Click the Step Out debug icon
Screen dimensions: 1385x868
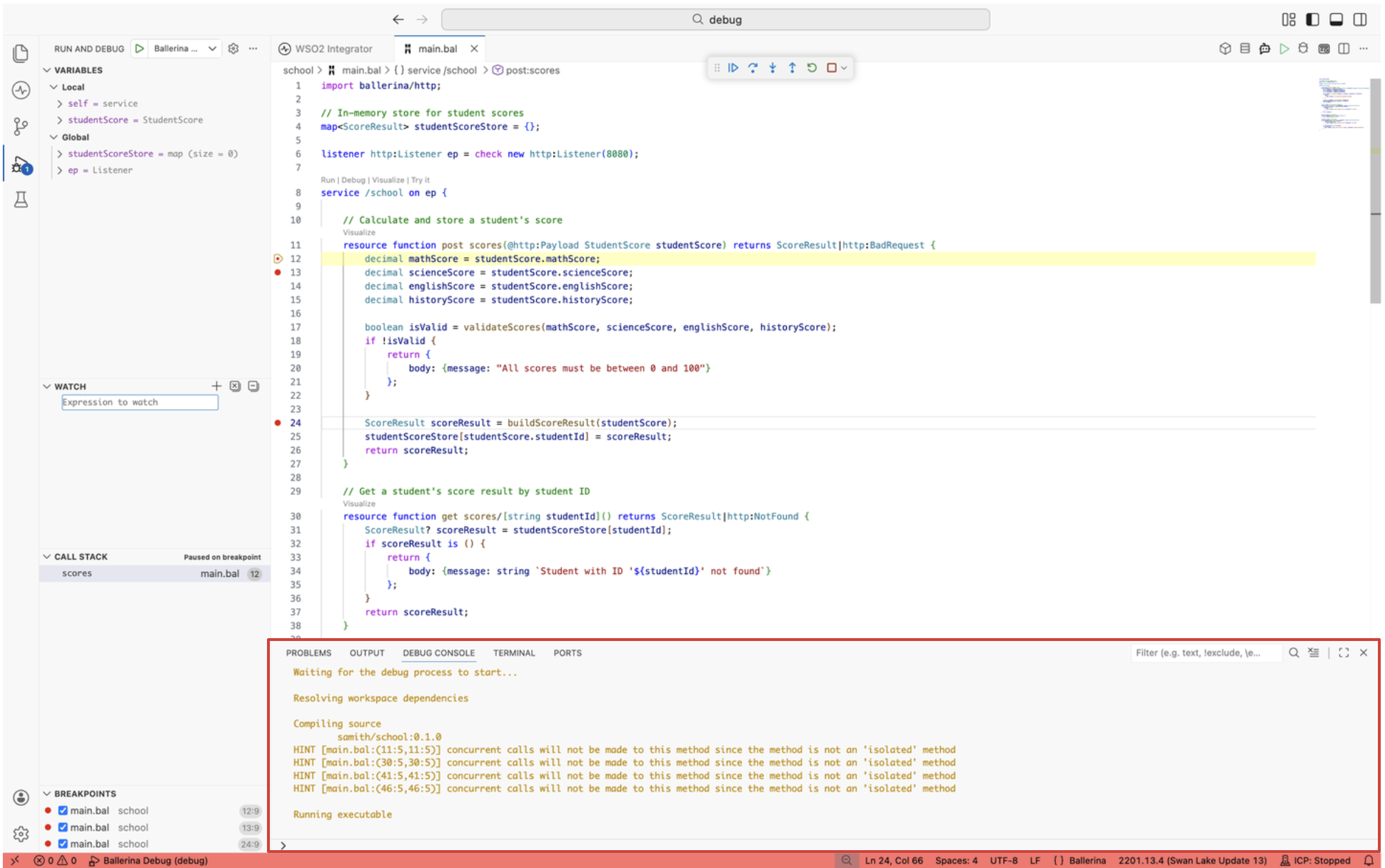point(792,68)
